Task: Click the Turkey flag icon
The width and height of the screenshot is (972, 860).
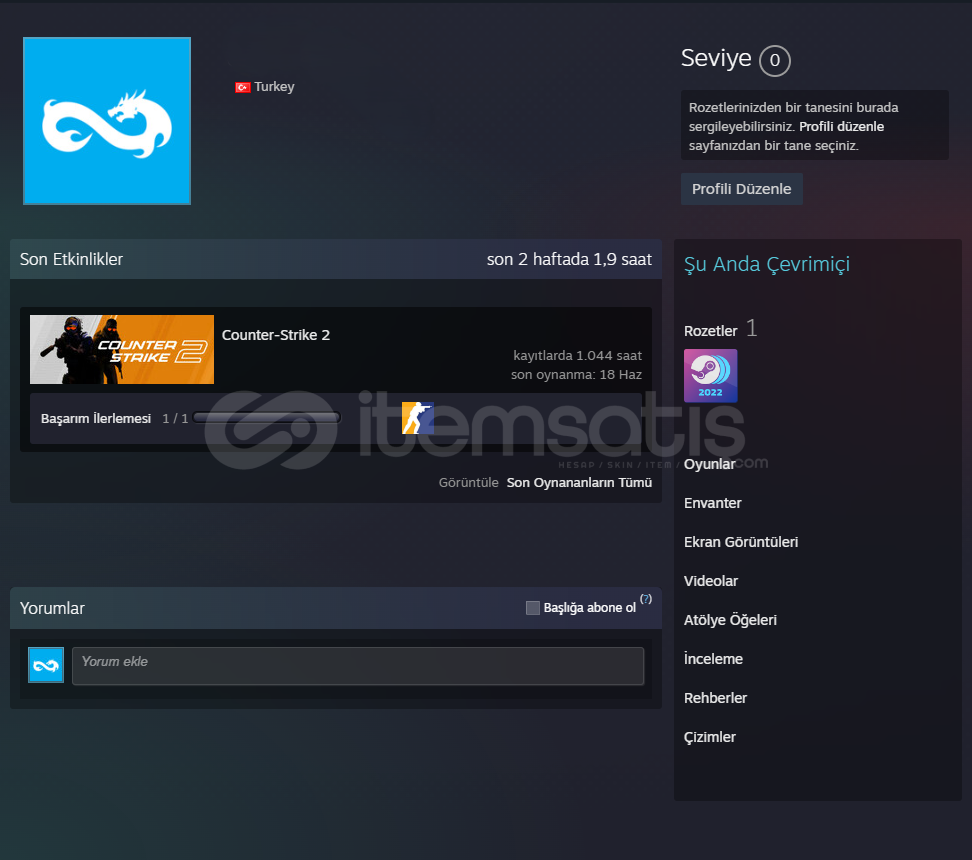Action: pos(242,87)
